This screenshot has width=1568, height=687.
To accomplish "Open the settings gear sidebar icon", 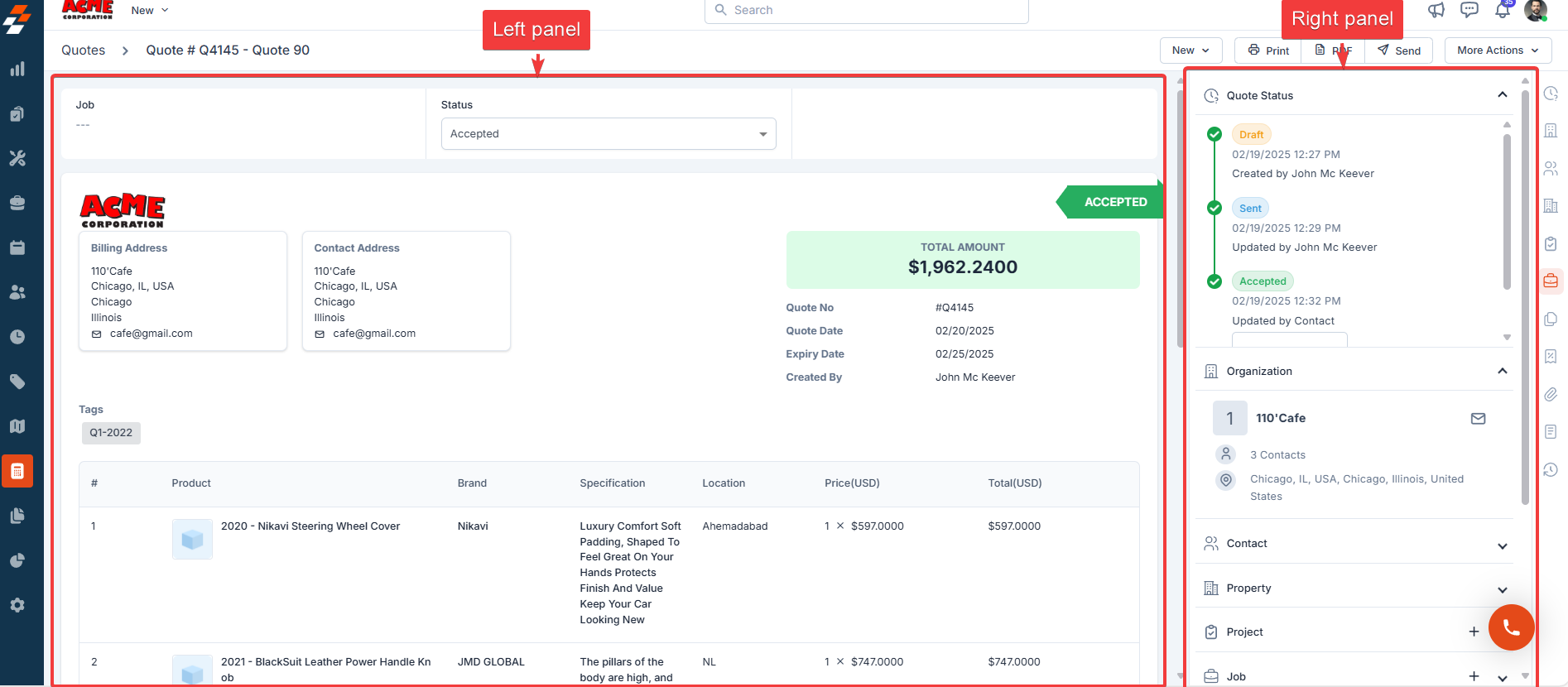I will coord(17,605).
